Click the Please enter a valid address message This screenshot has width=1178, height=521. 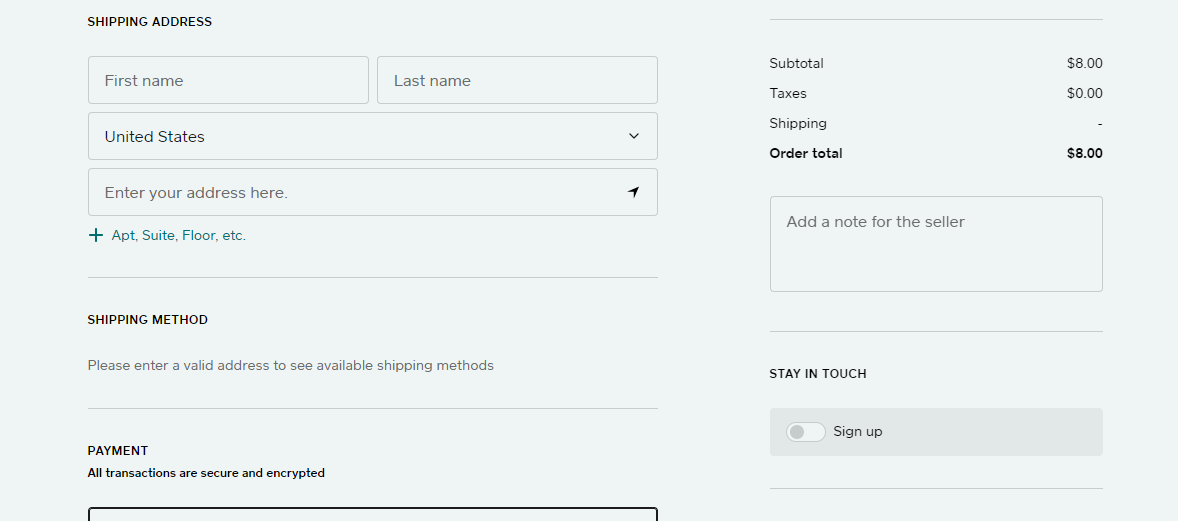pyautogui.click(x=291, y=365)
